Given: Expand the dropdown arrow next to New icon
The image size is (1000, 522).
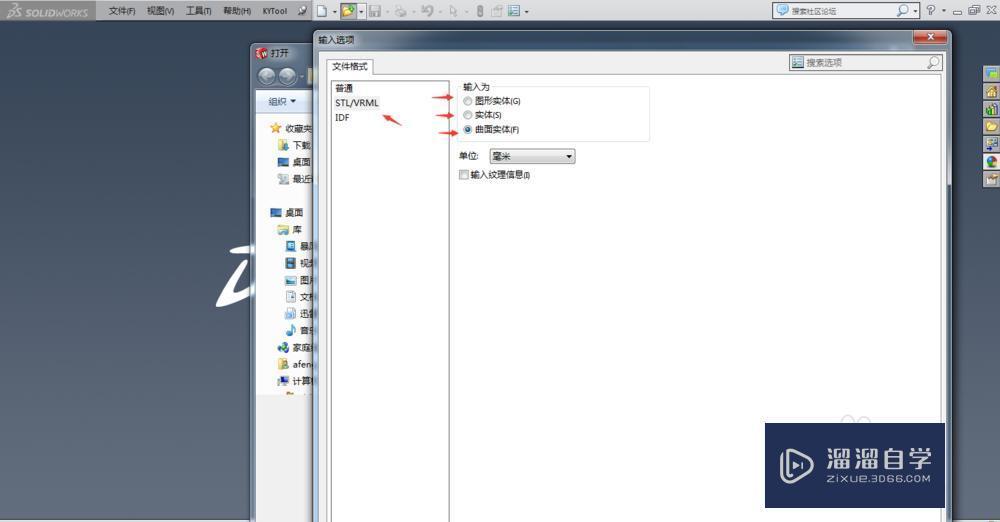Looking at the screenshot, I should [335, 11].
